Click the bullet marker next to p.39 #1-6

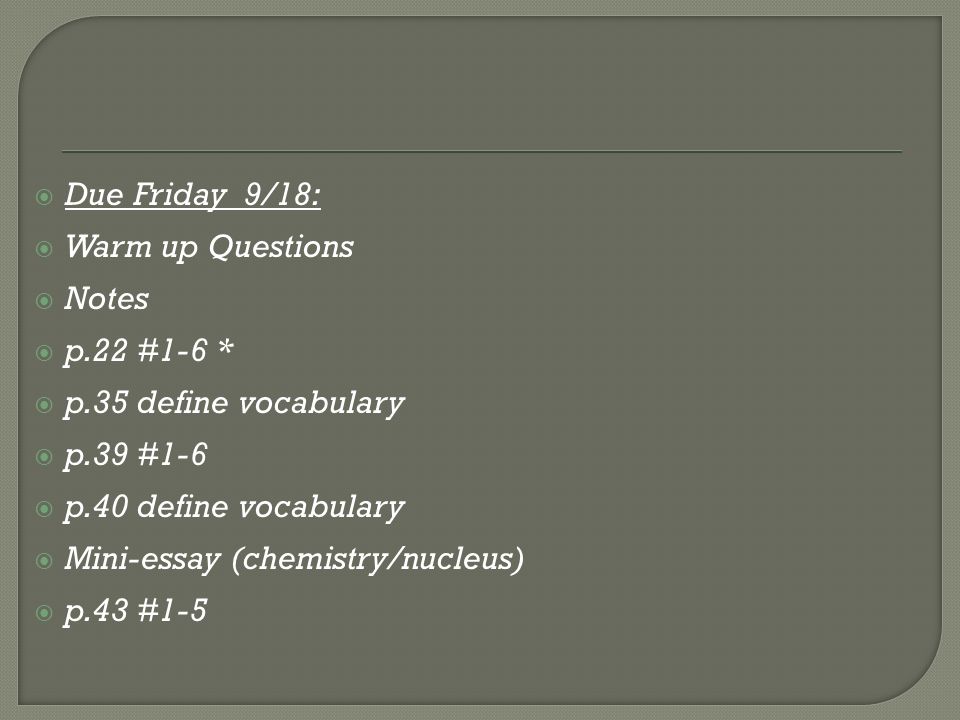pos(44,457)
